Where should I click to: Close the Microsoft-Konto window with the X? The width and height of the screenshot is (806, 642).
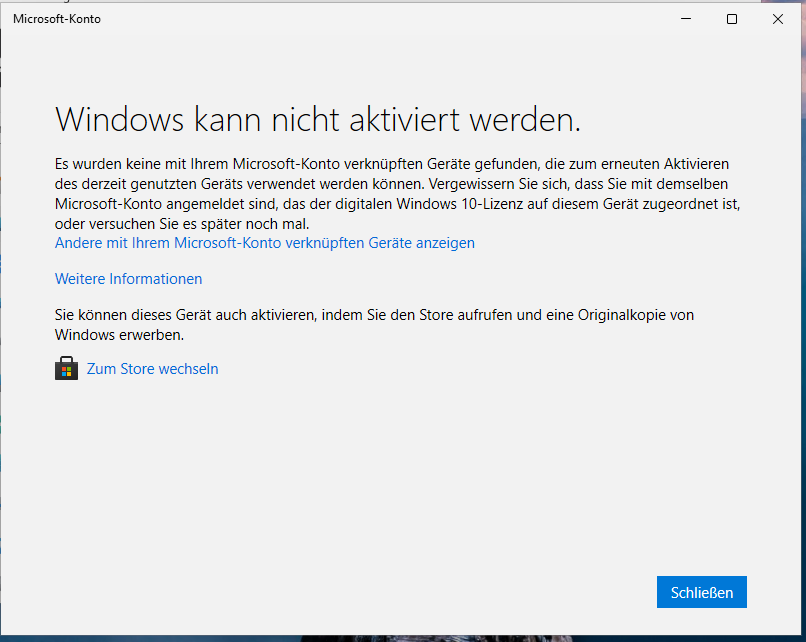[x=778, y=19]
